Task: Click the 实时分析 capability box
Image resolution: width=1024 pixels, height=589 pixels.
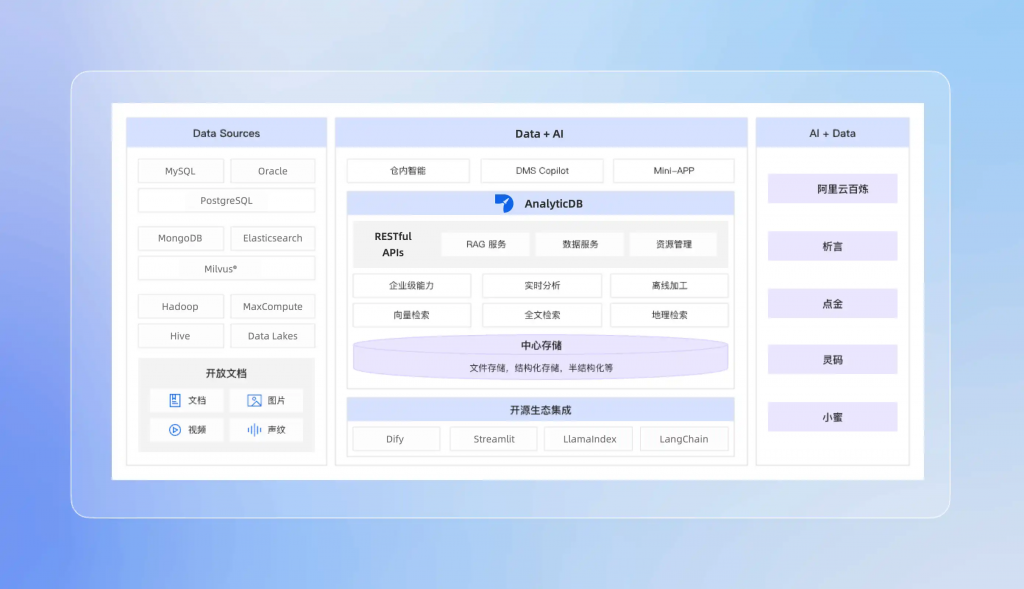Action: (x=542, y=286)
